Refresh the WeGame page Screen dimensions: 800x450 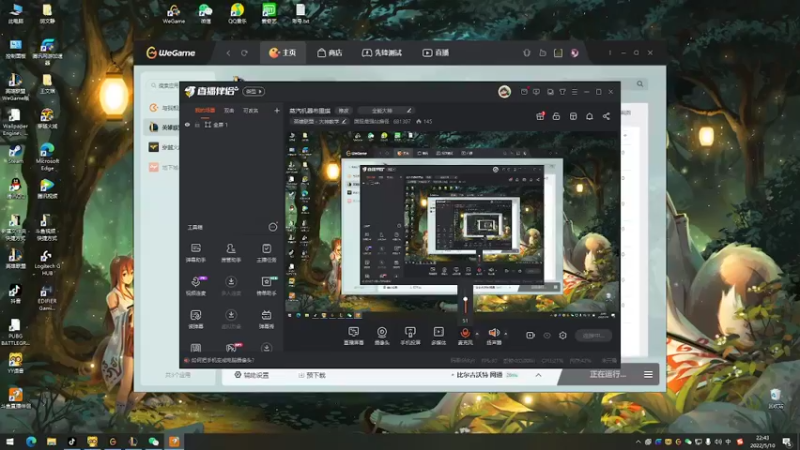244,53
